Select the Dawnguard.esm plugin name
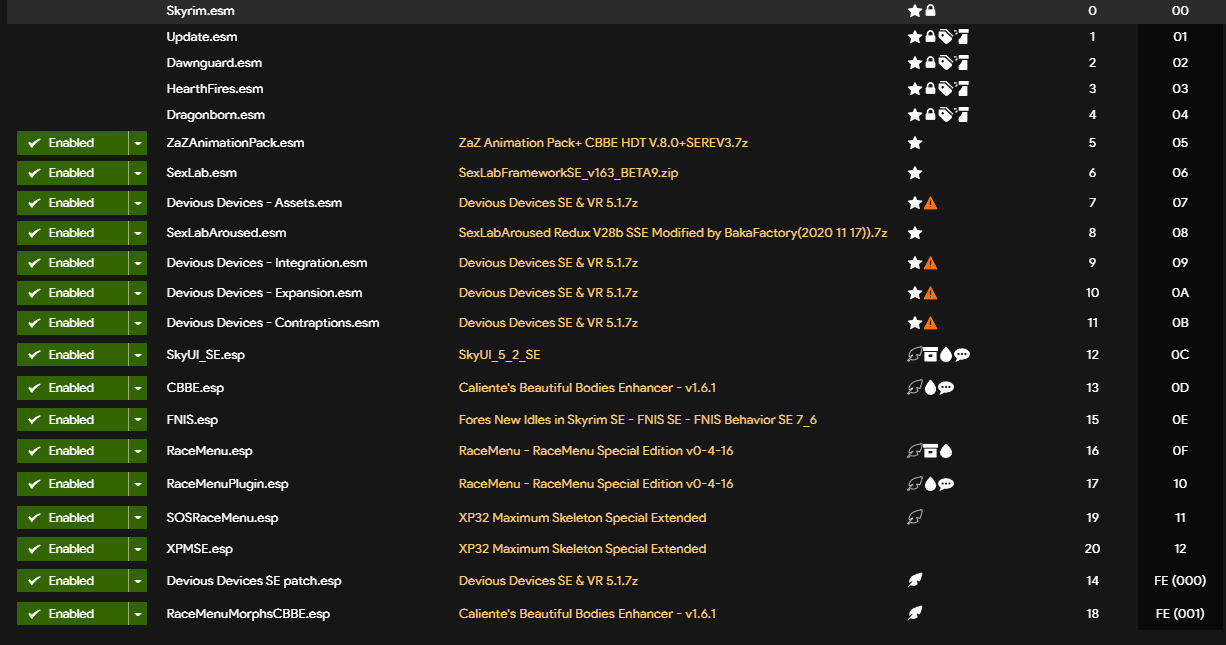This screenshot has height=645, width=1226. pyautogui.click(x=214, y=63)
